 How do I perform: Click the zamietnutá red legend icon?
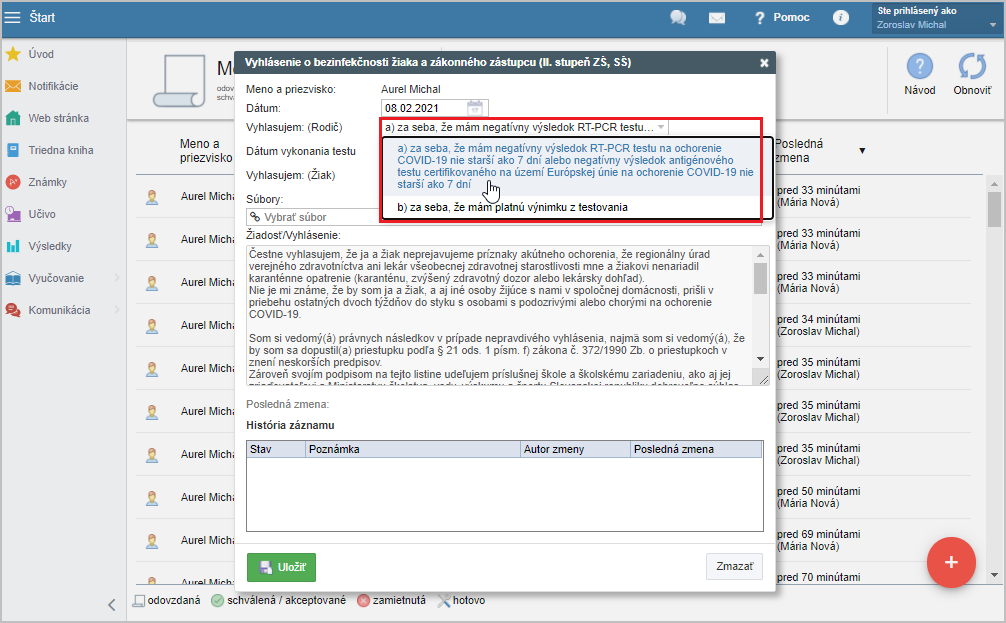(363, 601)
